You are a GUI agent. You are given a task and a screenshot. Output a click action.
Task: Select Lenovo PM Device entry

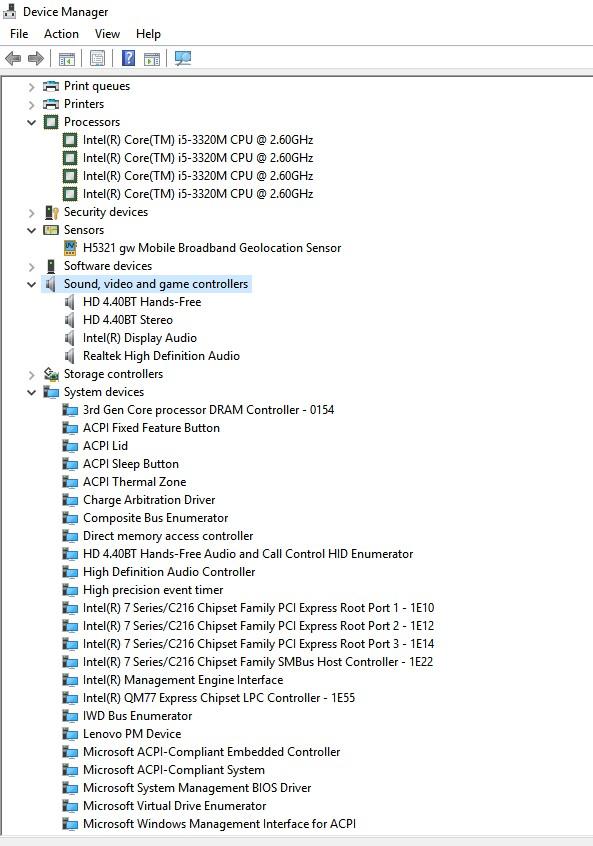tap(132, 734)
